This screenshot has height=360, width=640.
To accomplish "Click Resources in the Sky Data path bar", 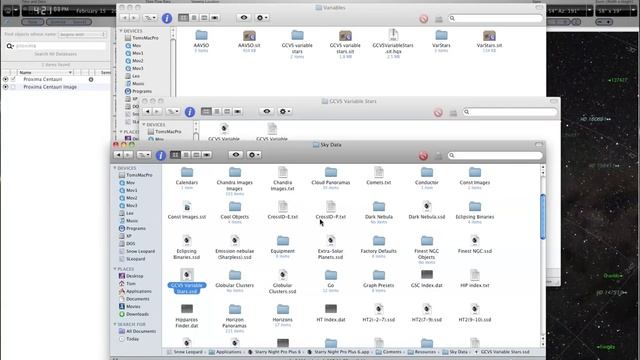I will pyautogui.click(x=422, y=352).
